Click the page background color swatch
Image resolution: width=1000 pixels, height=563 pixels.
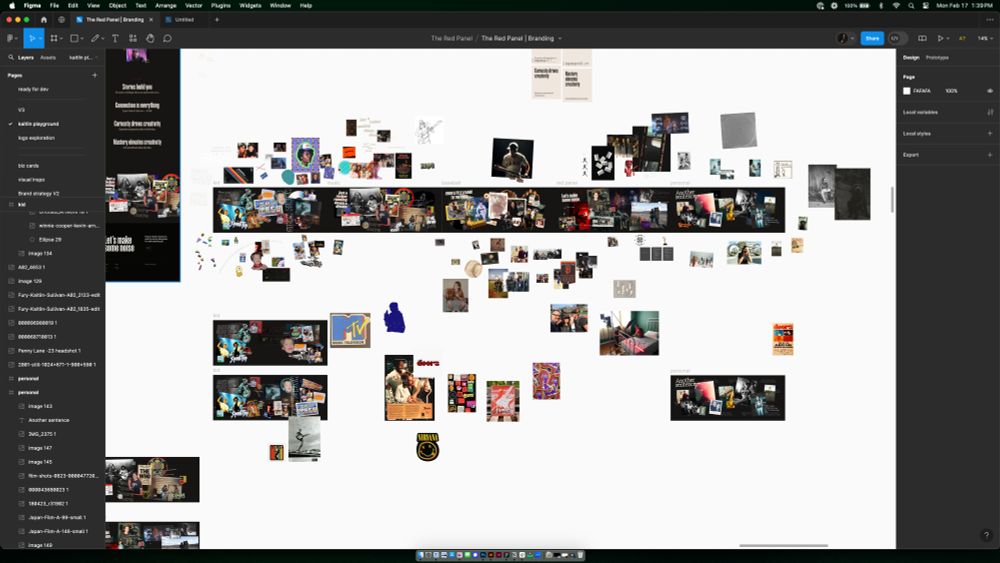pos(906,91)
